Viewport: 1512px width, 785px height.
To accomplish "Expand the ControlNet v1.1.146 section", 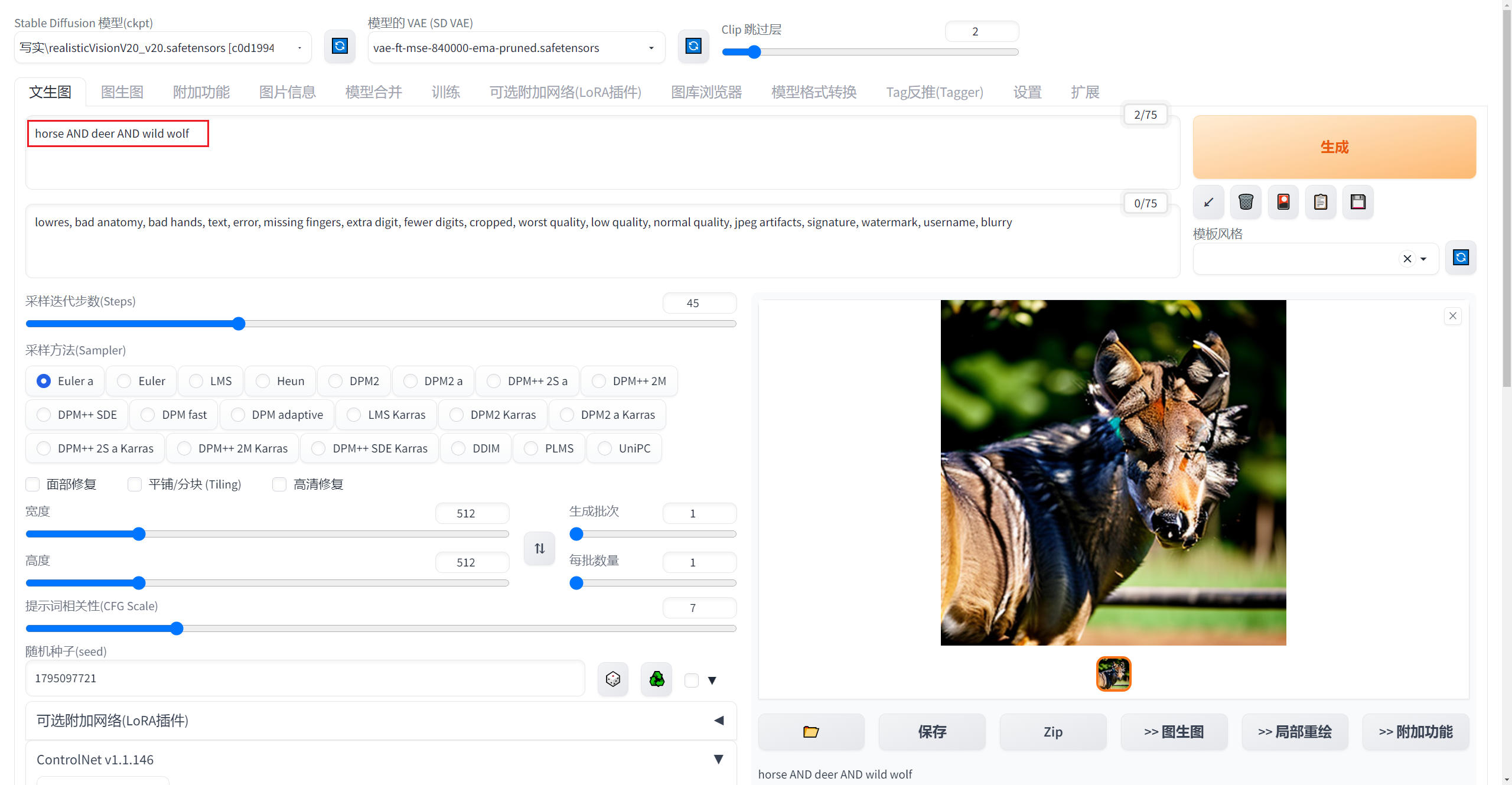I will pyautogui.click(x=718, y=760).
